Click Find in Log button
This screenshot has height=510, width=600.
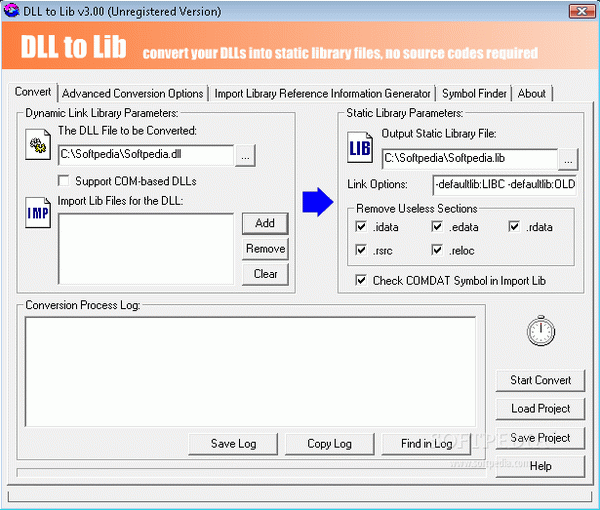pyautogui.click(x=426, y=444)
